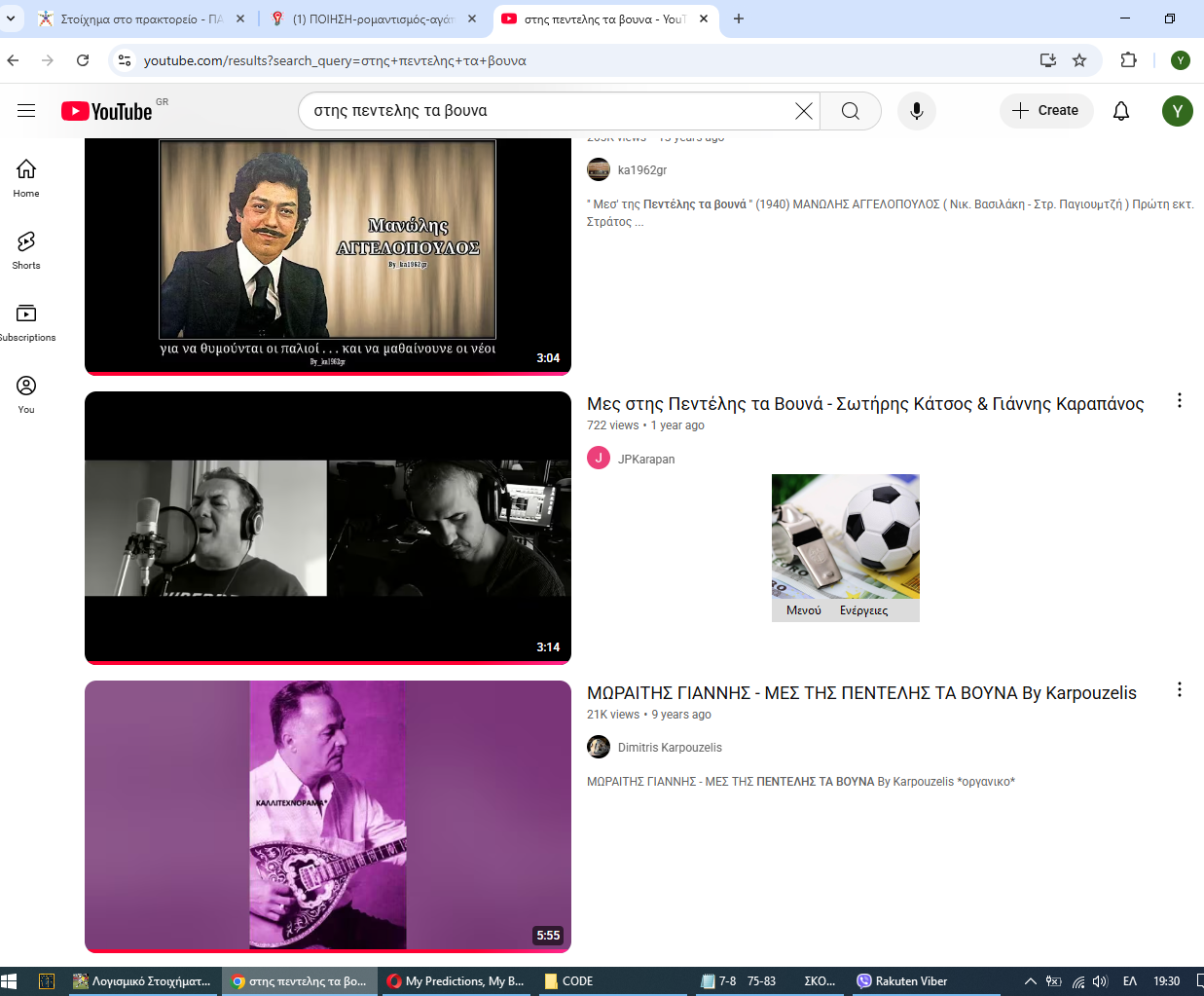Screen dimensions: 1204x996
Task: Expand the Chrome tab search dropdown
Action: [x=11, y=18]
